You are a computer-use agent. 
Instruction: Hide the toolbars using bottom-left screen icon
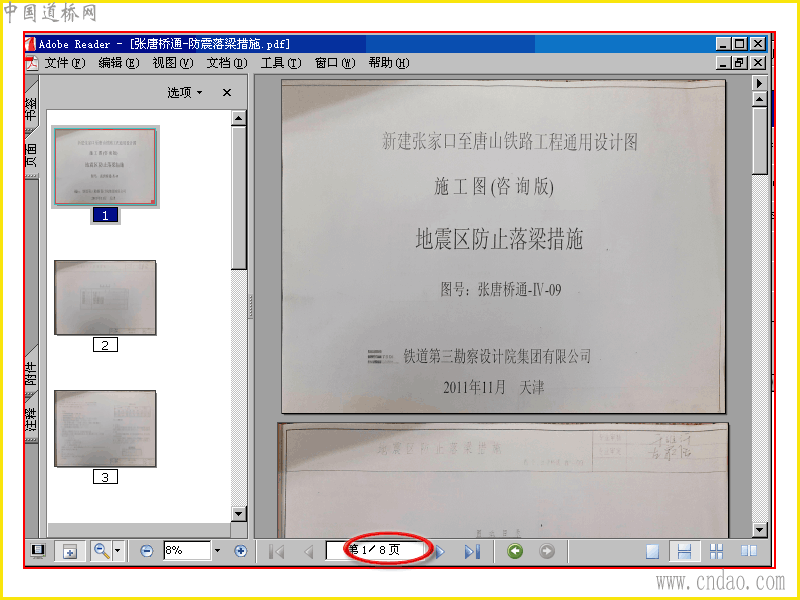pyautogui.click(x=38, y=551)
